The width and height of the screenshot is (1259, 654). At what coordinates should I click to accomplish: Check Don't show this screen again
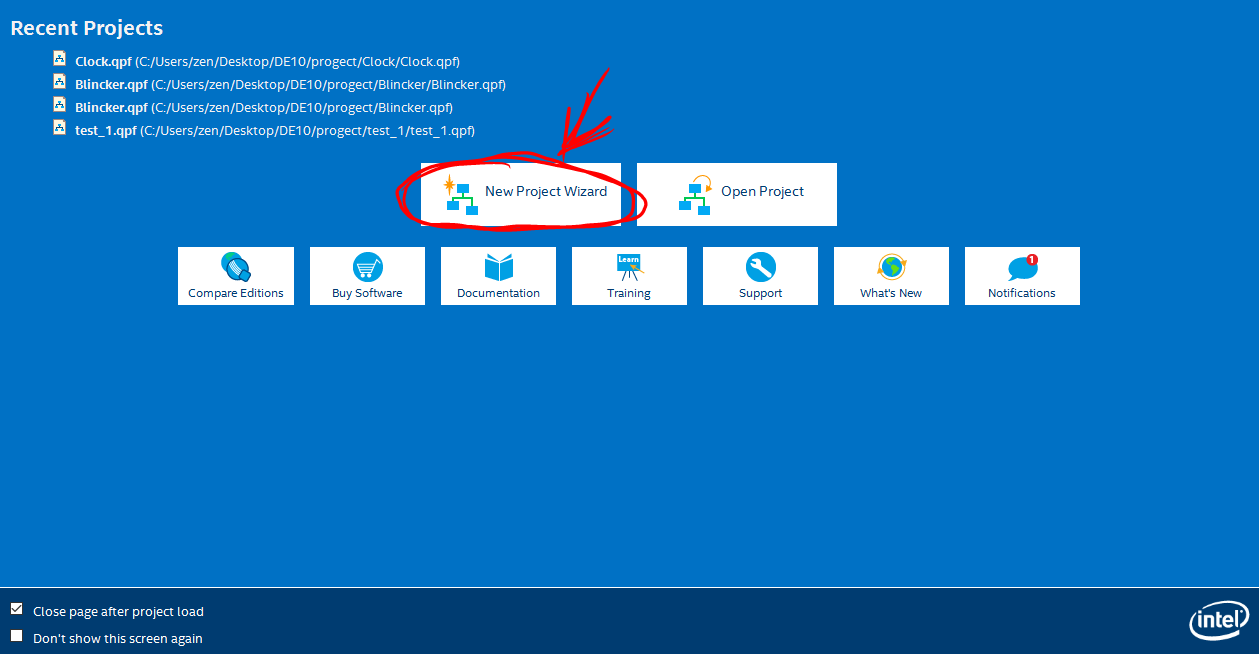point(17,636)
